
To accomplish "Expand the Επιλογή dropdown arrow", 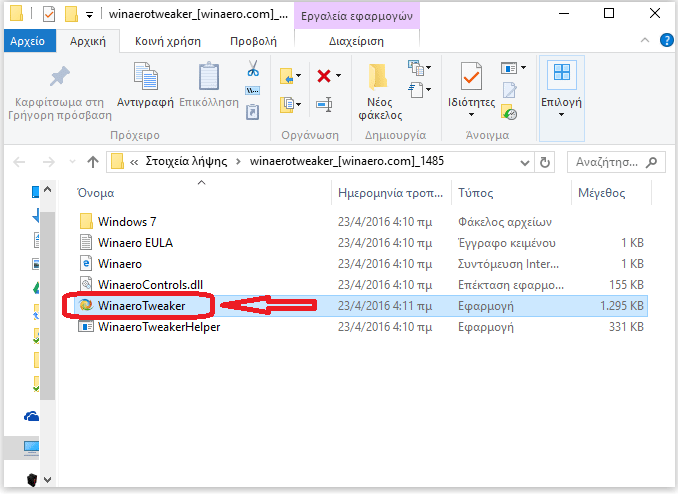I will pyautogui.click(x=561, y=115).
